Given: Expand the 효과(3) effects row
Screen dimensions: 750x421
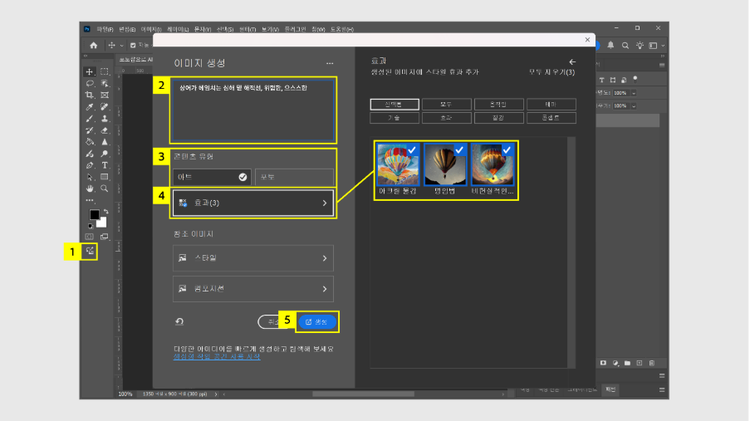Looking at the screenshot, I should [253, 203].
